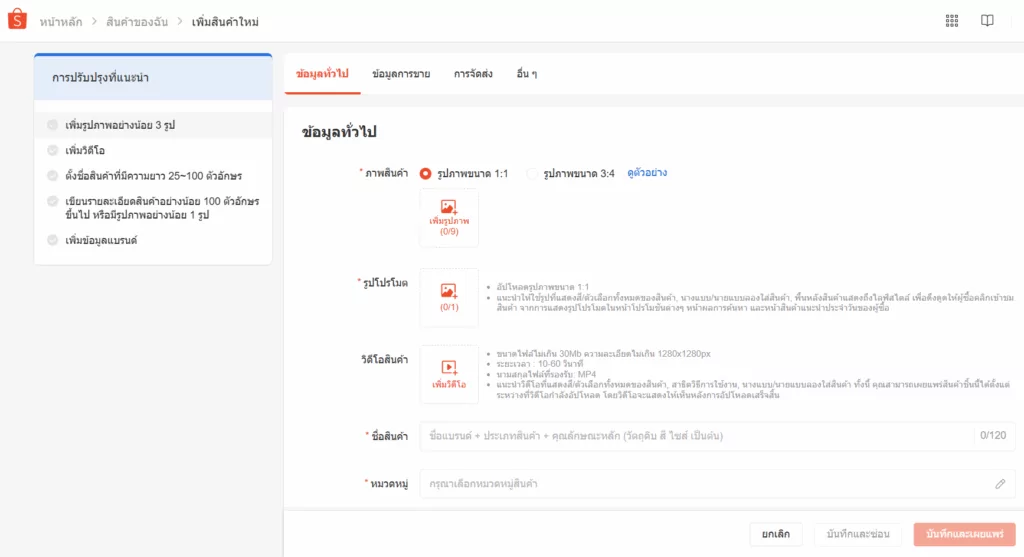The image size is (1024, 557).
Task: Click the ชื่อสินค้า product name input field
Action: pyautogui.click(x=695, y=436)
